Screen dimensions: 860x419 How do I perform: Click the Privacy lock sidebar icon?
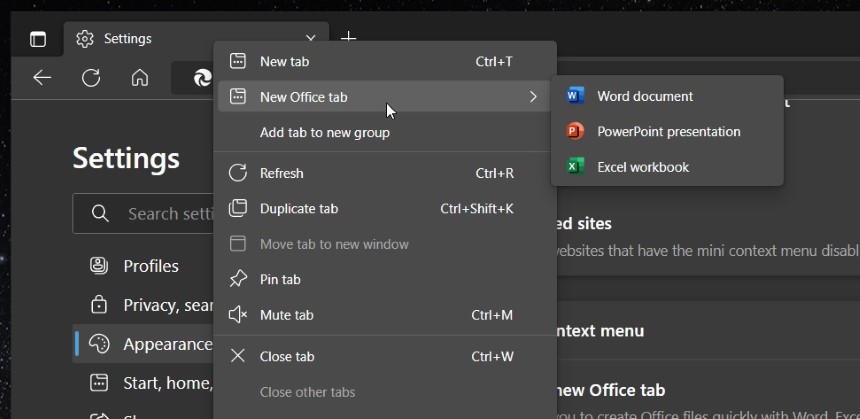point(99,304)
